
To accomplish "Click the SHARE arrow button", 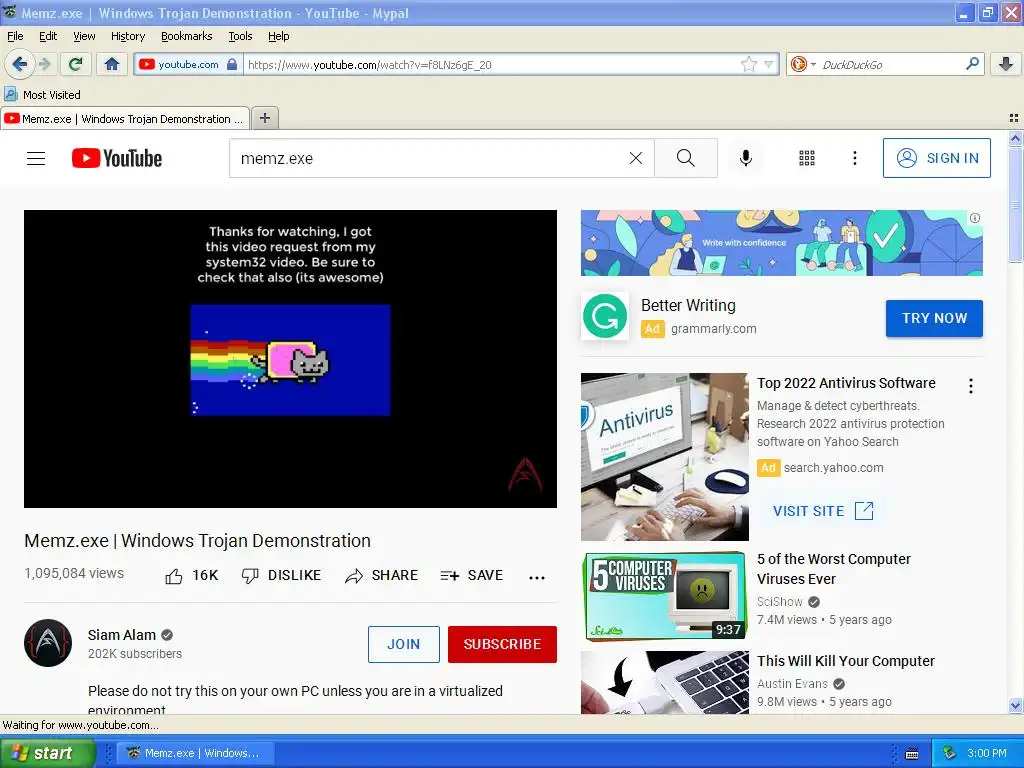I will tap(381, 575).
